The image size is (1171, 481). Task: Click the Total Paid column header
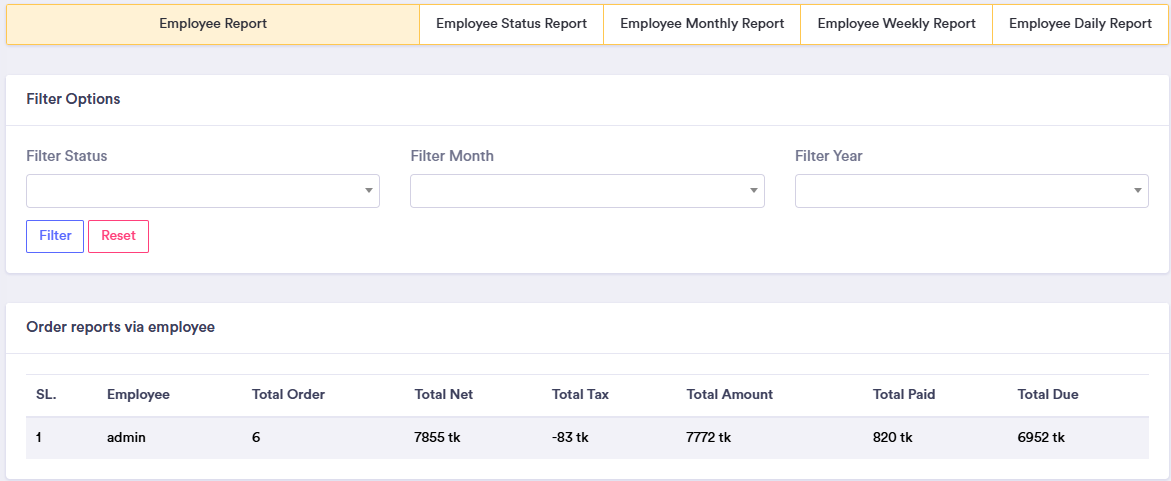point(904,395)
